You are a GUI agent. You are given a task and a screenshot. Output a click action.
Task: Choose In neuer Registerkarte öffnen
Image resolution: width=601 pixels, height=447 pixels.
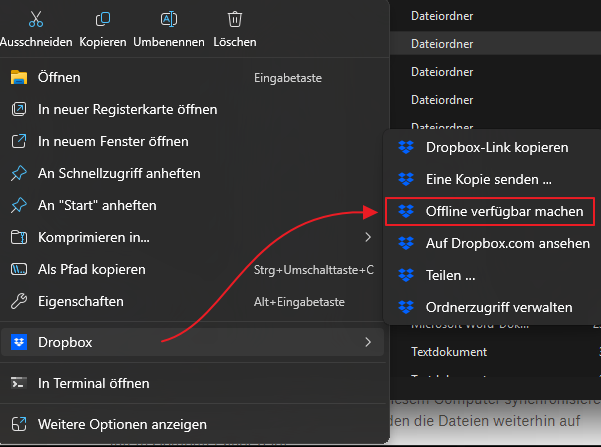click(127, 109)
